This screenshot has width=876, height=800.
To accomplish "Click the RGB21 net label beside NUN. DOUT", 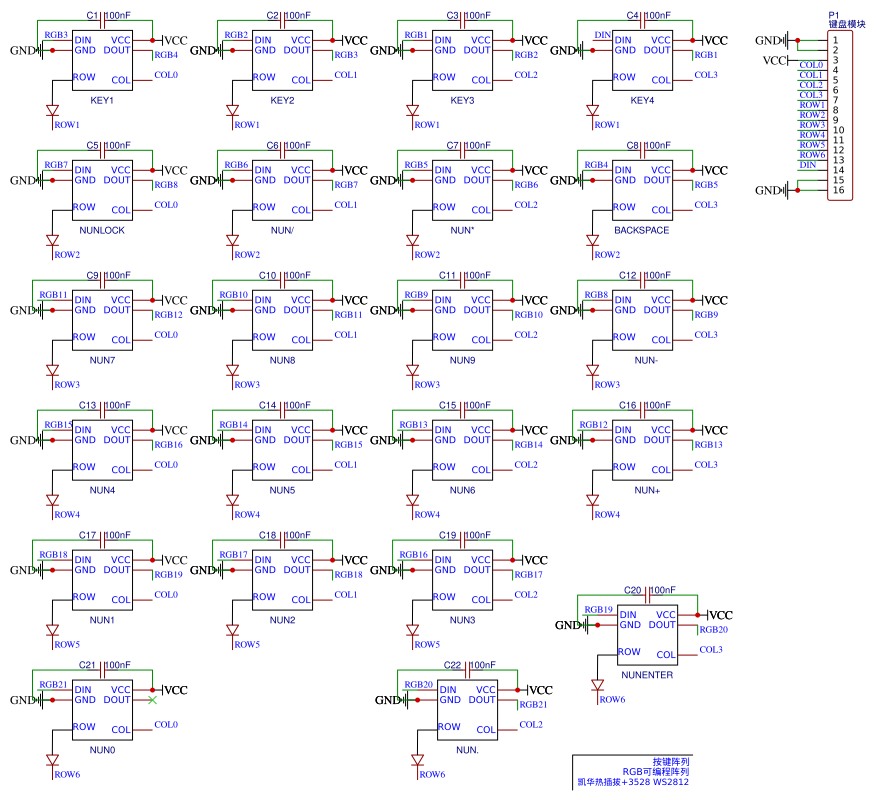I will [x=533, y=705].
